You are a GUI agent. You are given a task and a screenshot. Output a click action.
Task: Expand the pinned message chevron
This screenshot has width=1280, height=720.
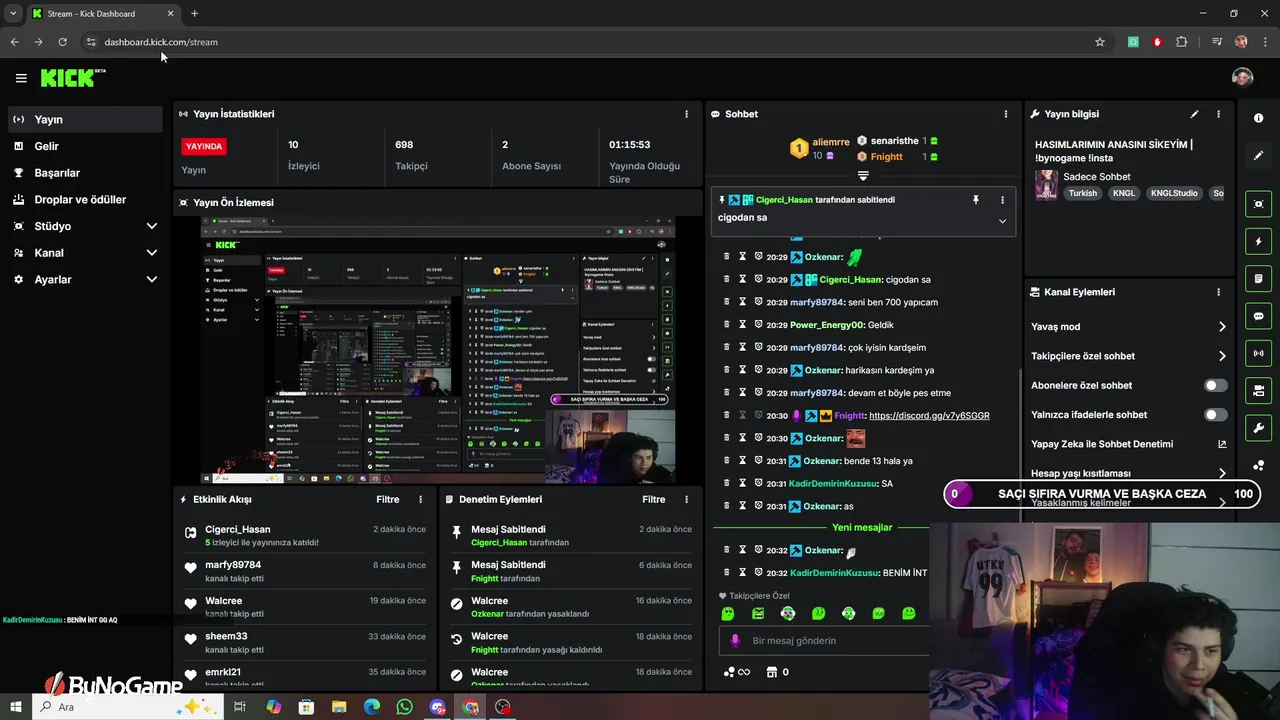[x=1002, y=221]
